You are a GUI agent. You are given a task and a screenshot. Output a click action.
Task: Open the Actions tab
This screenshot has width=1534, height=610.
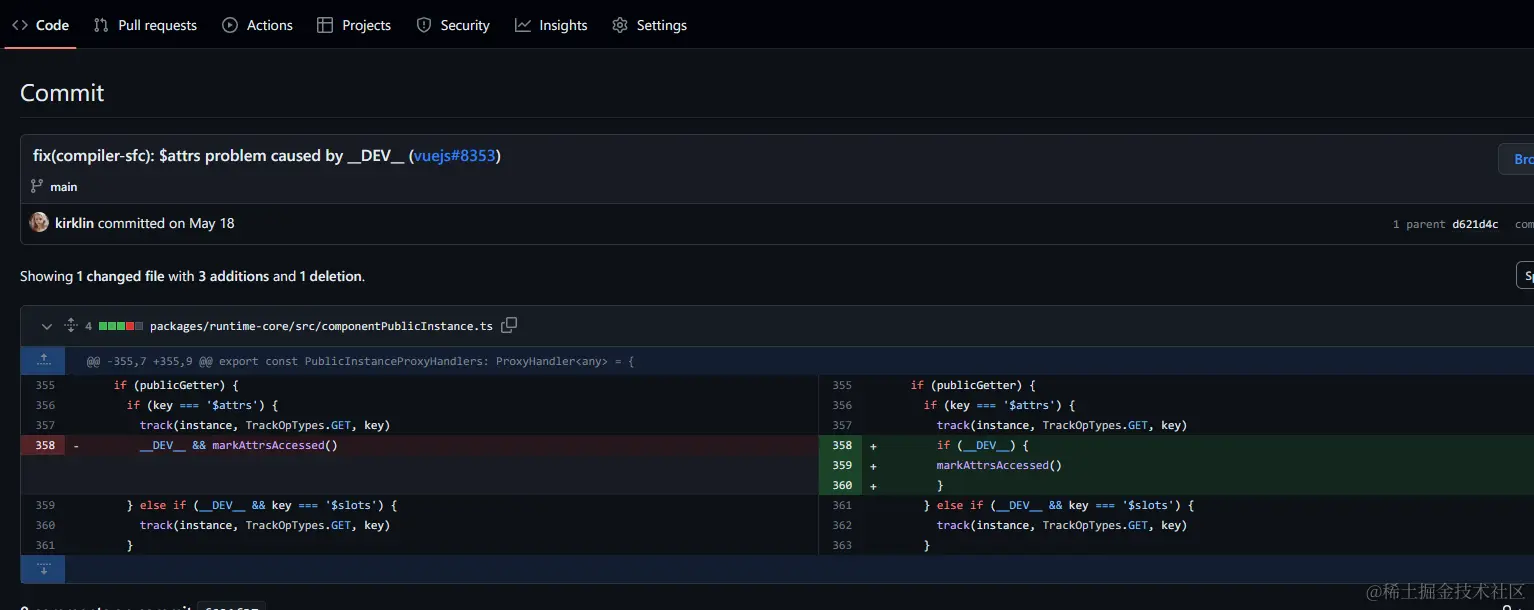pyautogui.click(x=258, y=25)
